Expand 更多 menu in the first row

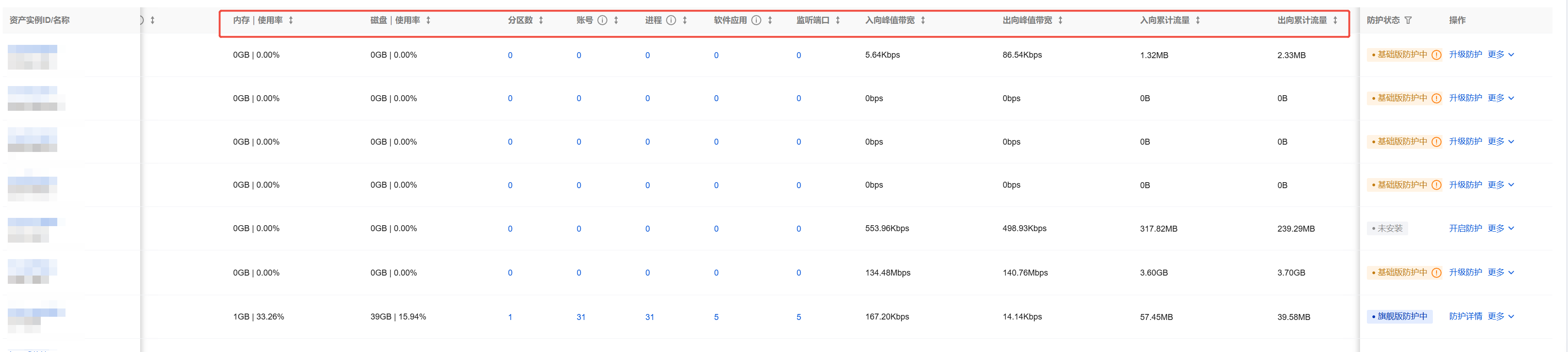1501,55
